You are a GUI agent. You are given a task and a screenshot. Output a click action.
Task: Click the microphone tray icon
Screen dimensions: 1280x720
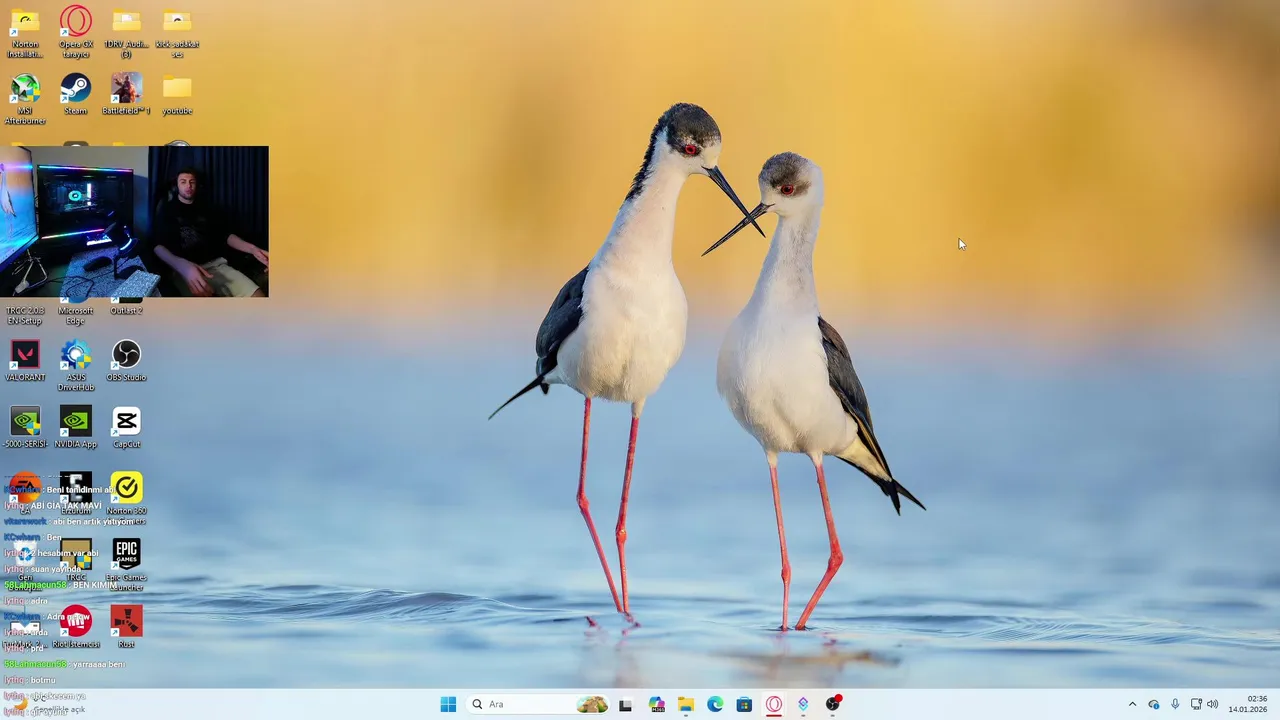click(1175, 704)
